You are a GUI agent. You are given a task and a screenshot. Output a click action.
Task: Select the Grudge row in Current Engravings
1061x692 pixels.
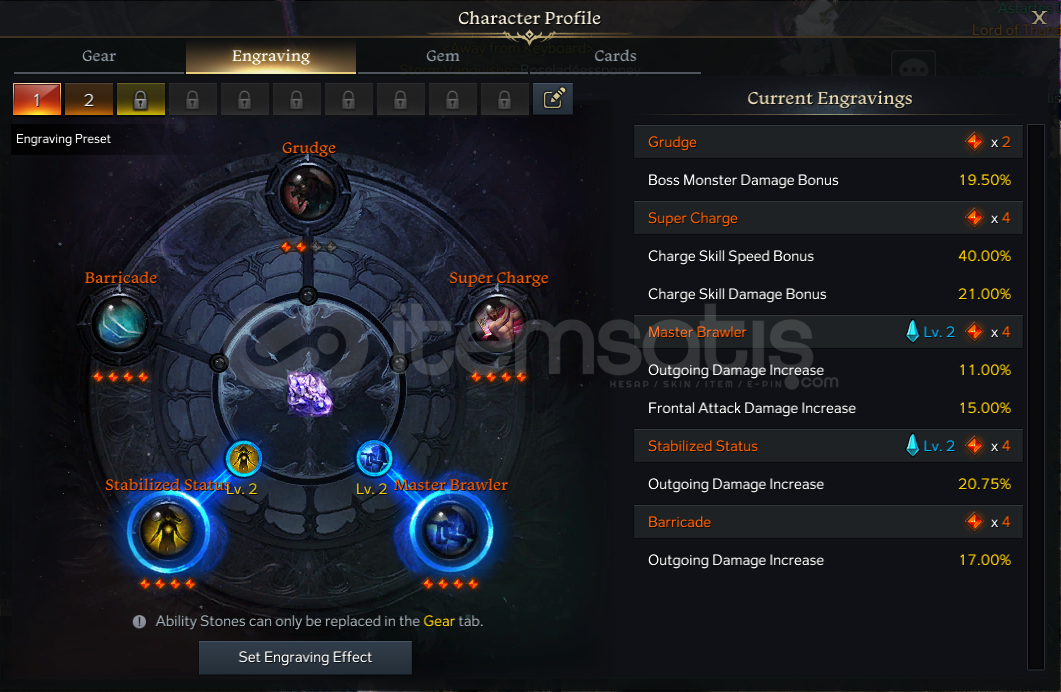point(828,142)
